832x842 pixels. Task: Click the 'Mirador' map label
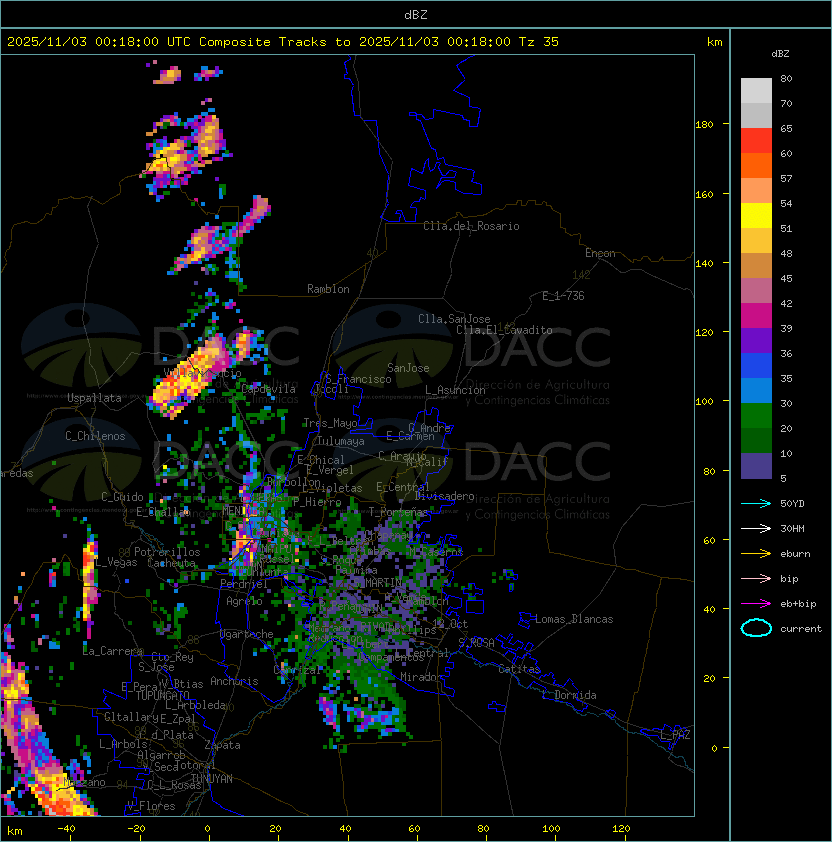pyautogui.click(x=421, y=677)
